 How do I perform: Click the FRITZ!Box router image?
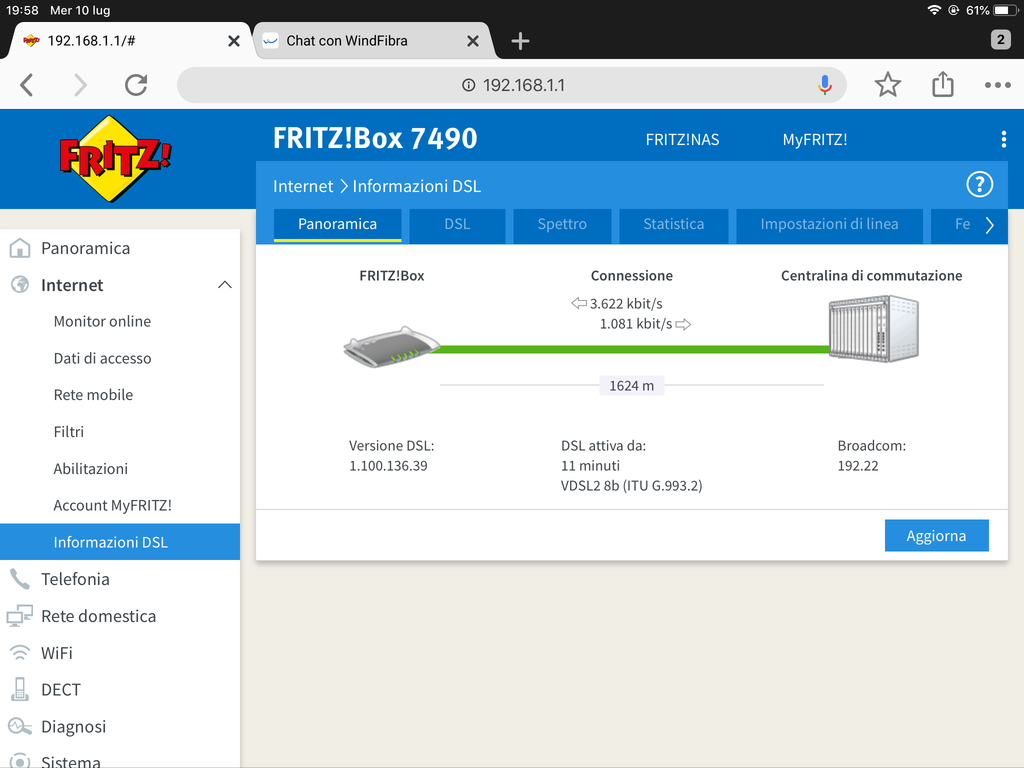391,346
